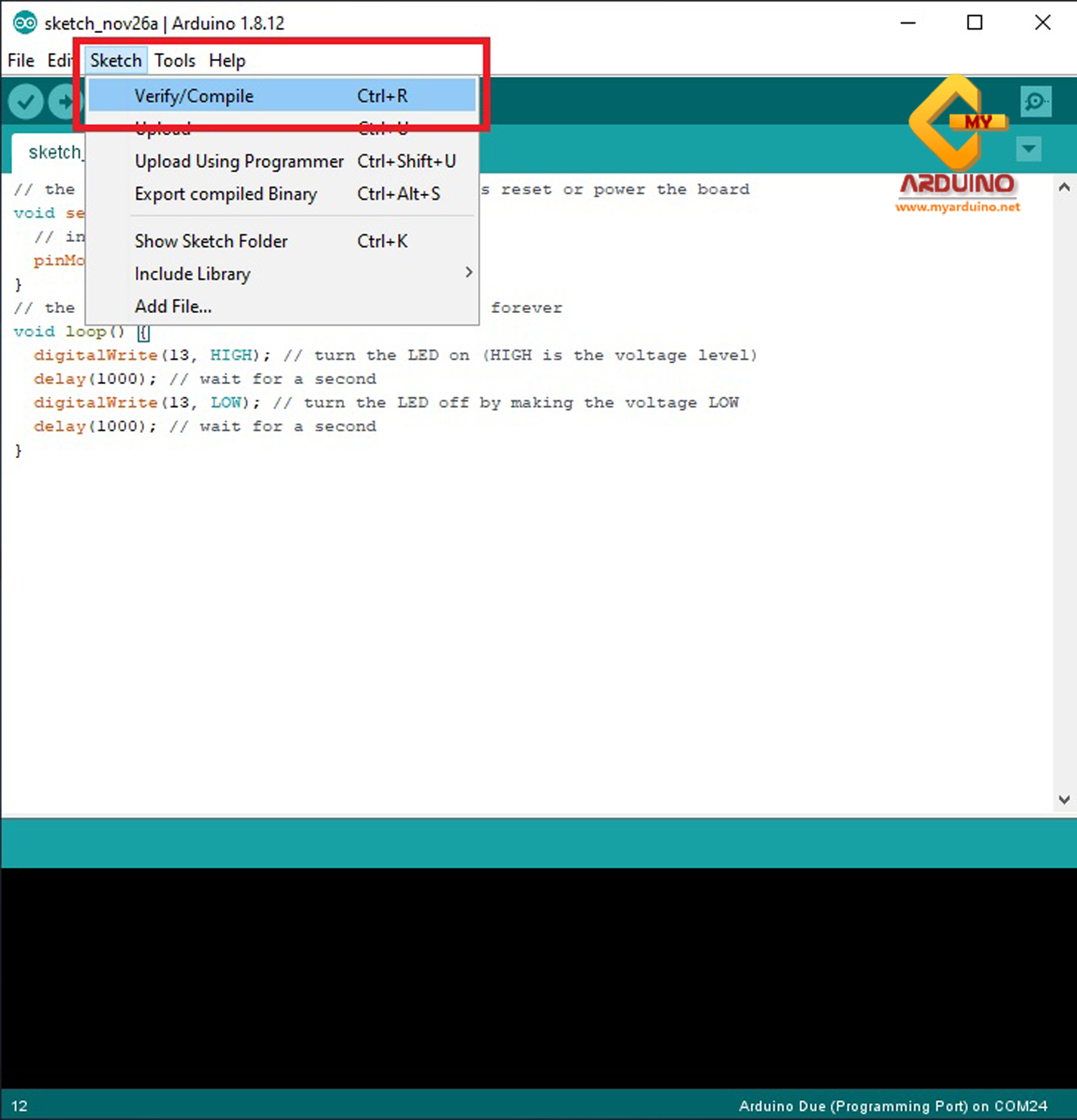Open the File menu
Image resolution: width=1077 pixels, height=1120 pixels.
[20, 60]
